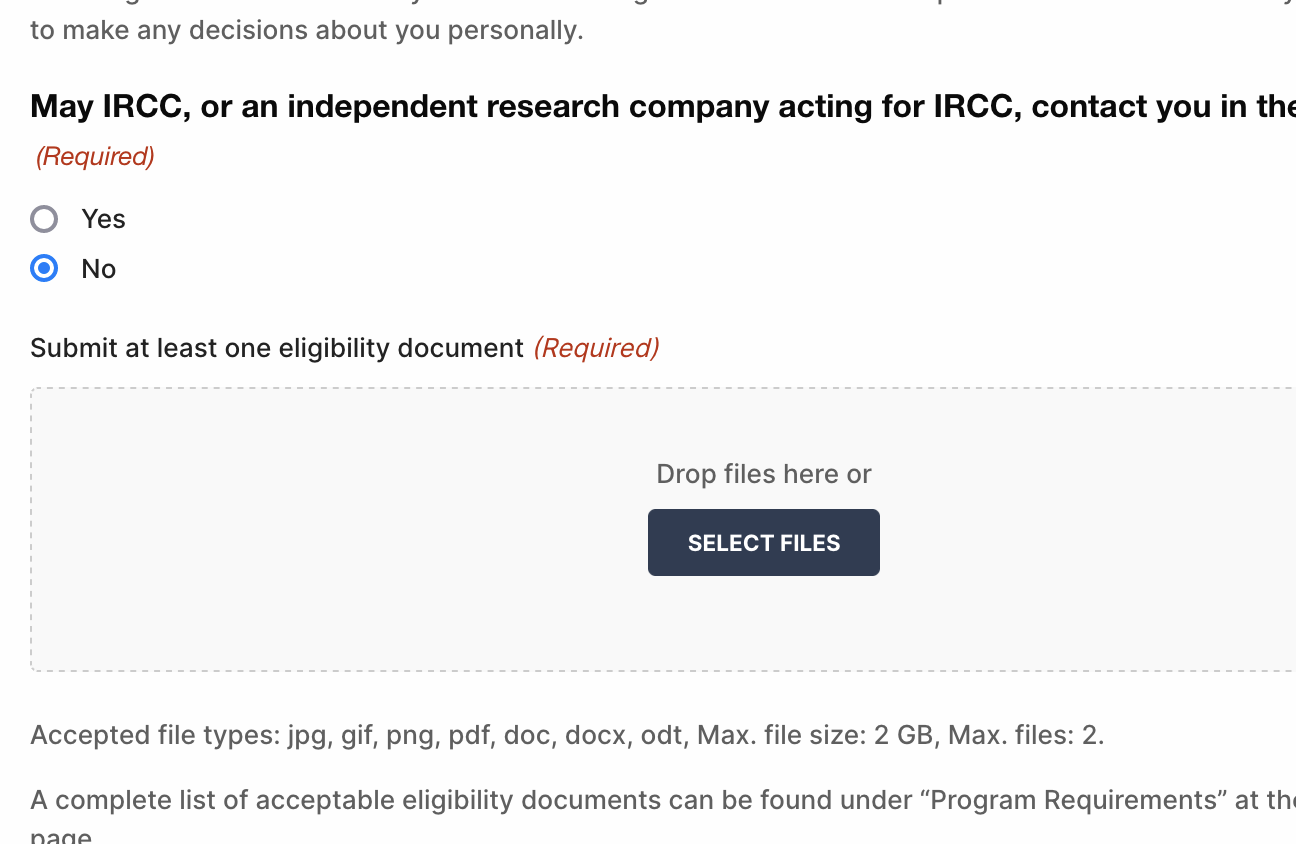The height and width of the screenshot is (844, 1296).
Task: Click the word 'page' in the bottom line
Action: click(x=61, y=836)
